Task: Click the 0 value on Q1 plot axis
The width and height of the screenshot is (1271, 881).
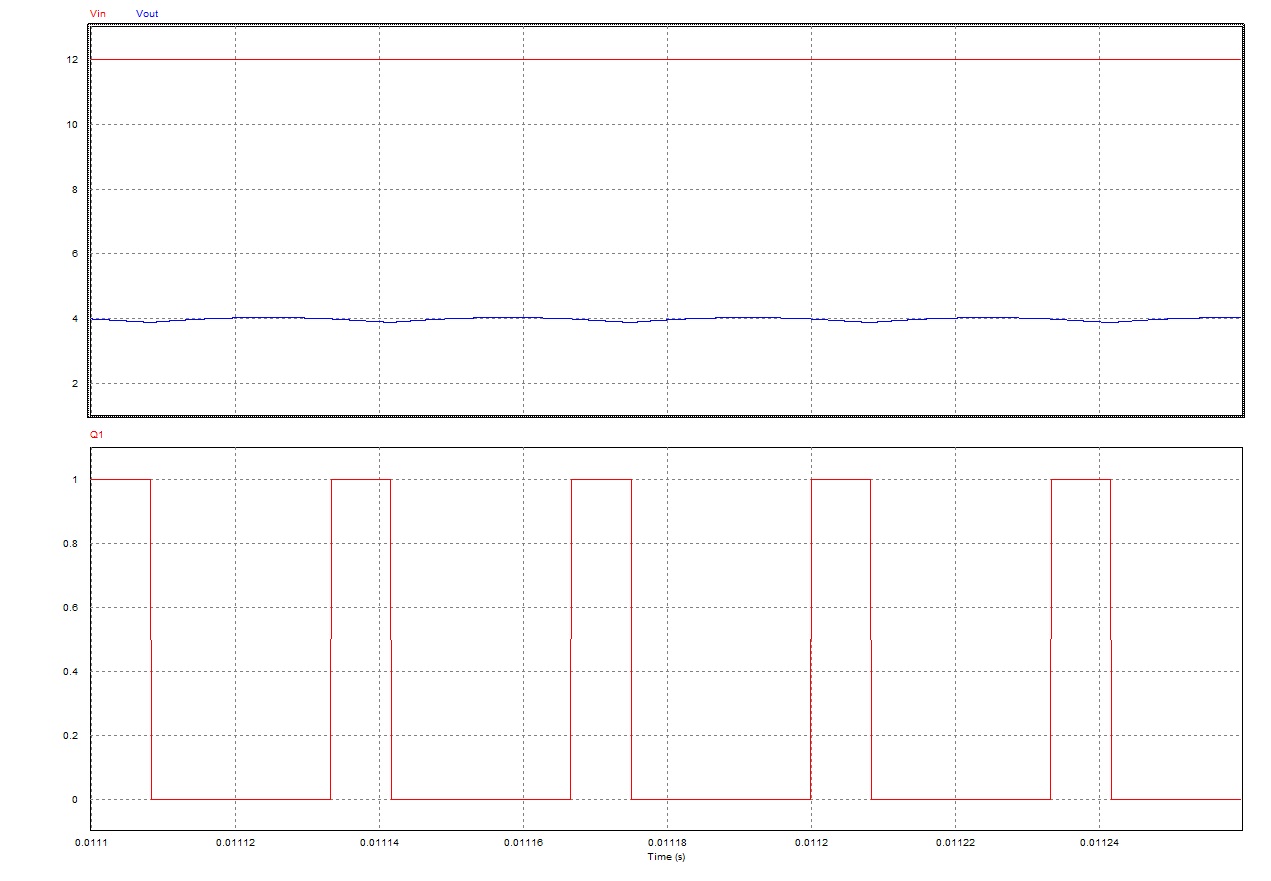Action: coord(75,800)
